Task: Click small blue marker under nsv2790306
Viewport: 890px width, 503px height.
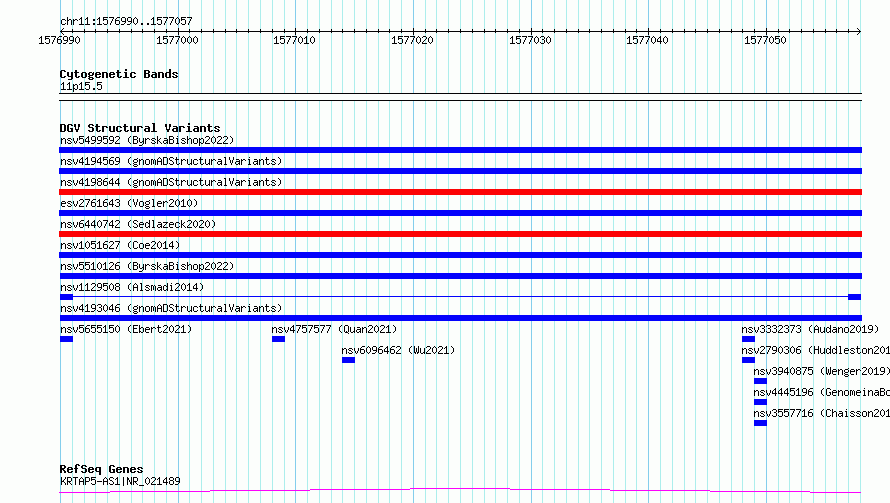Action: coord(748,360)
